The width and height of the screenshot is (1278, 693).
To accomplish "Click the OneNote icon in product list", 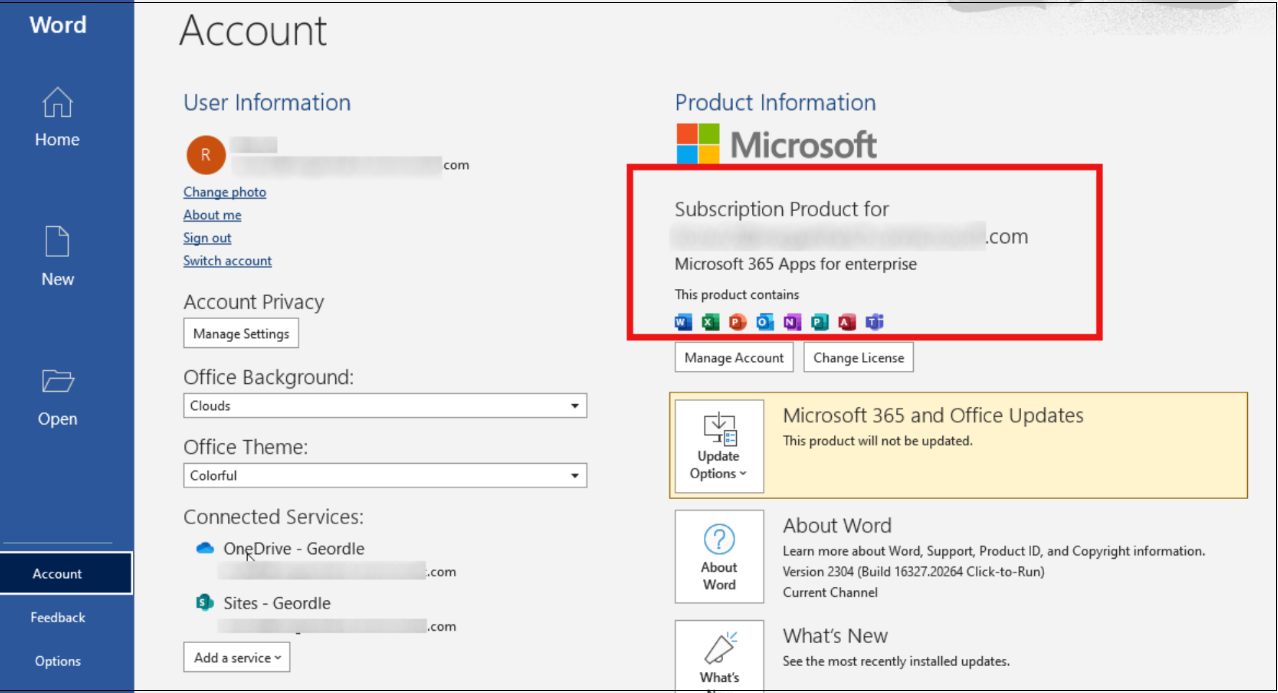I will 792,322.
